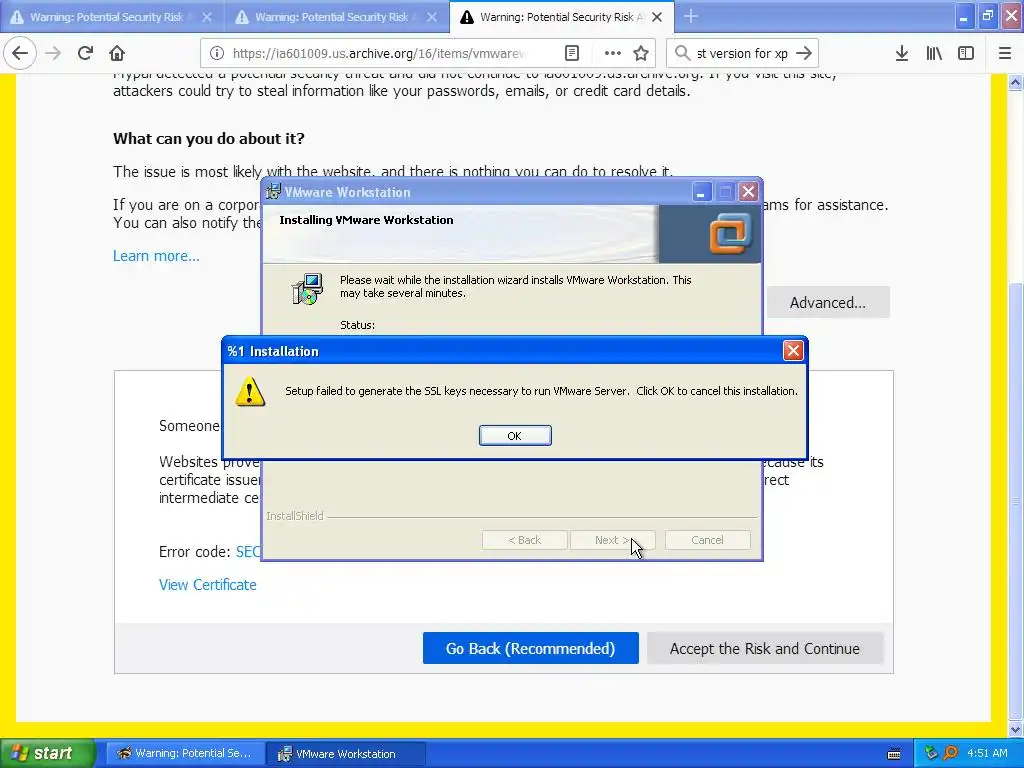Image resolution: width=1024 pixels, height=768 pixels.
Task: Click the page scrollbar up arrow
Action: 1016,82
